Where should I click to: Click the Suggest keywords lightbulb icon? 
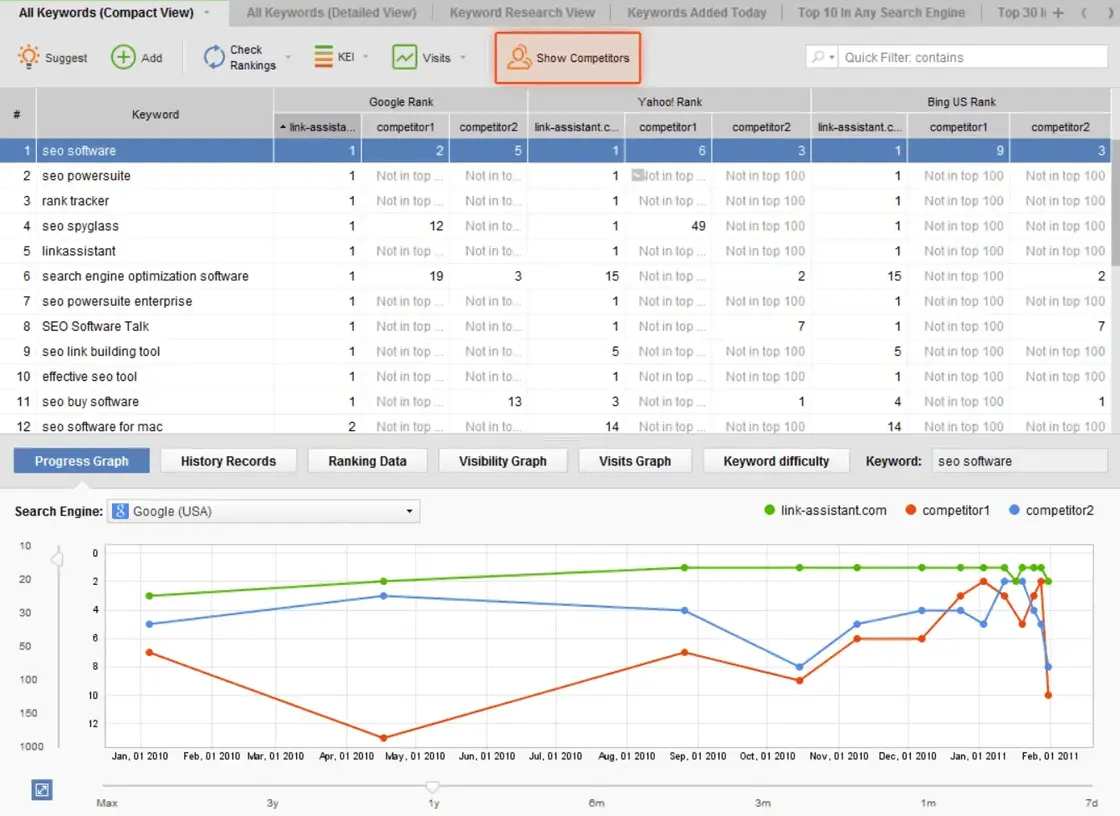tap(29, 56)
